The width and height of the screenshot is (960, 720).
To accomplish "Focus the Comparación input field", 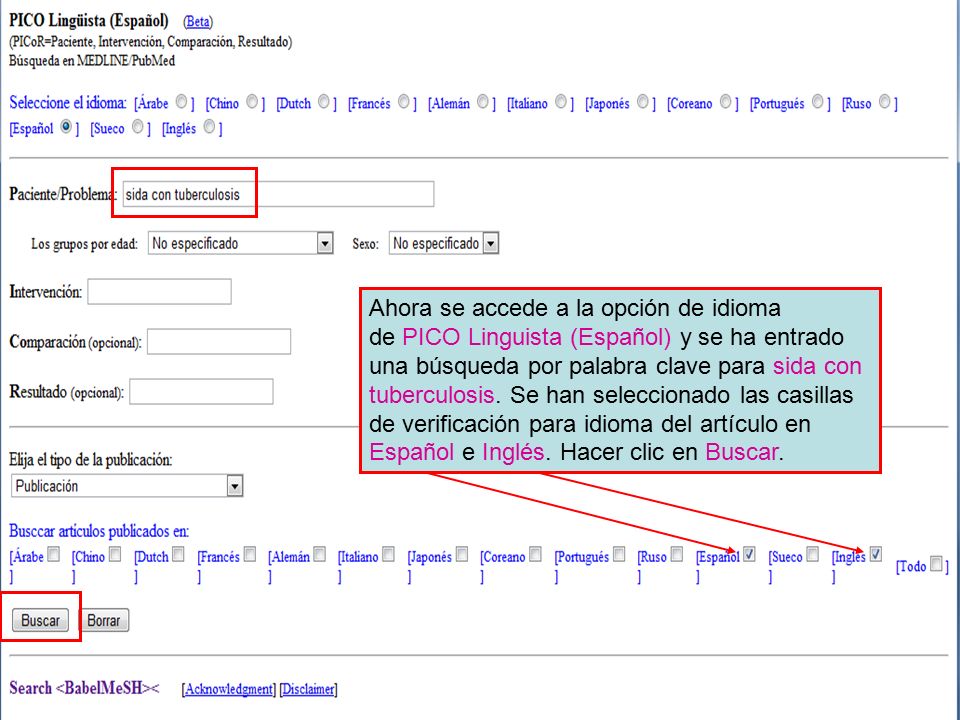I will pyautogui.click(x=219, y=342).
